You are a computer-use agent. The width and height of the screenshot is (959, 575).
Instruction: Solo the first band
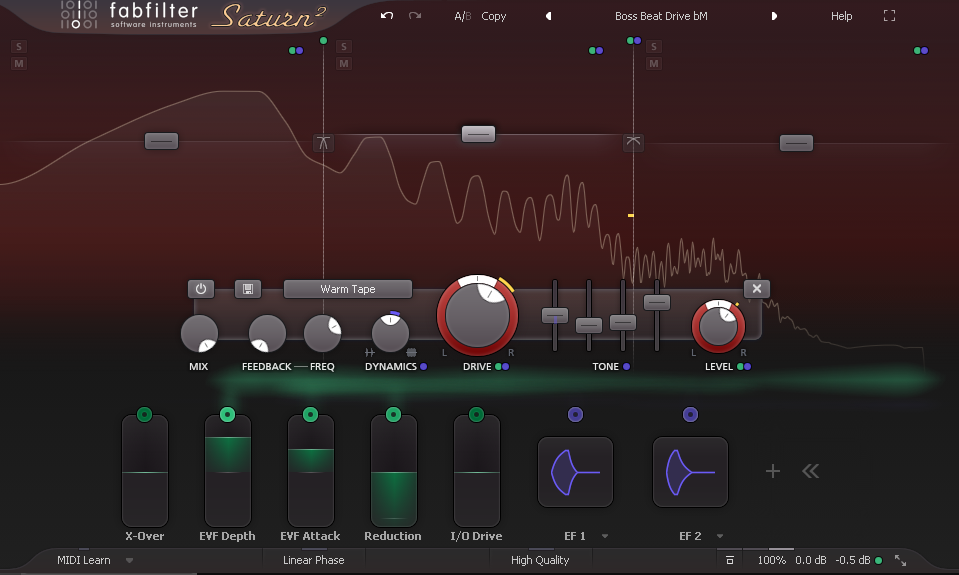pos(19,46)
